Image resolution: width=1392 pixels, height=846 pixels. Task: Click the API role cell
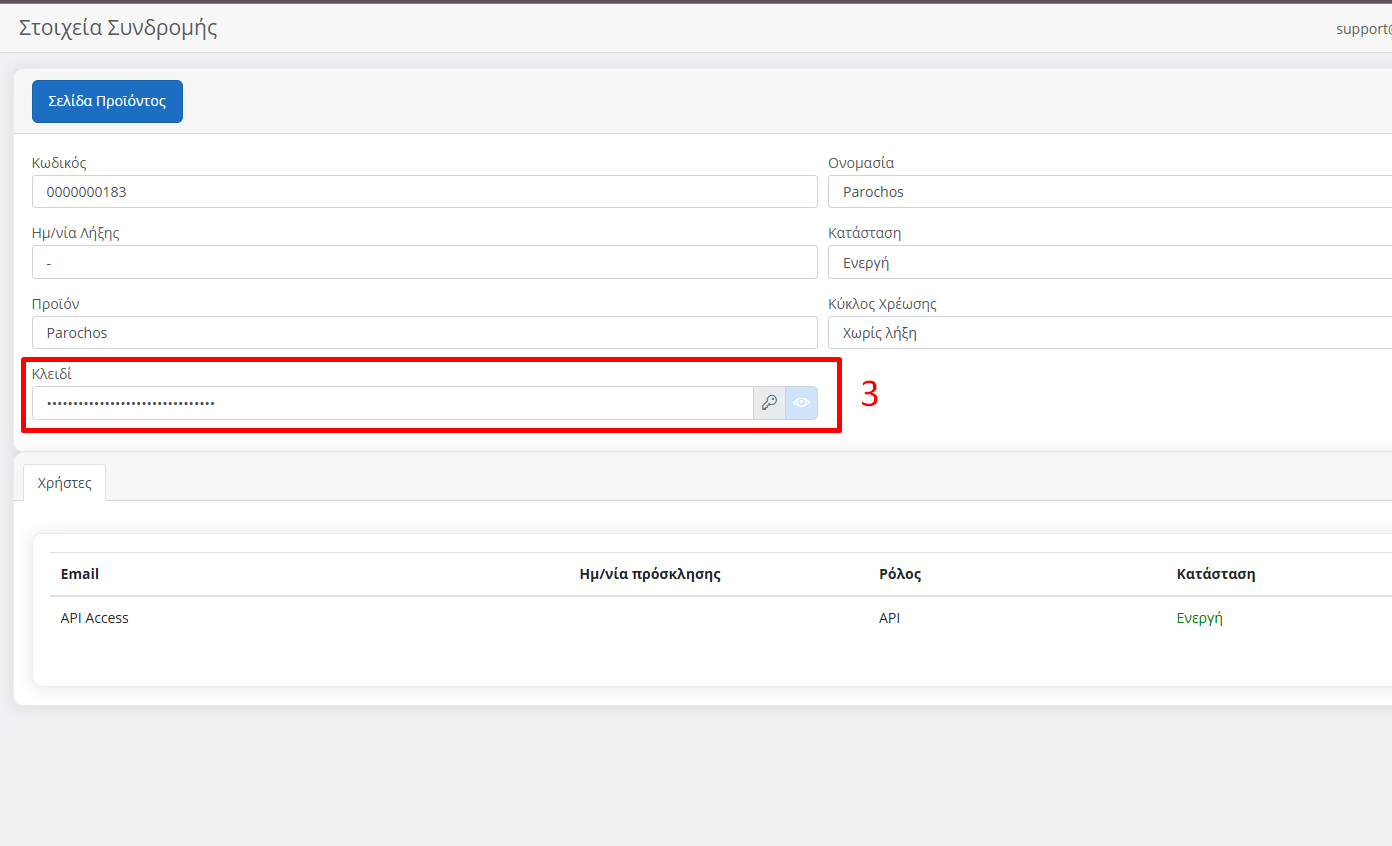pyautogui.click(x=889, y=618)
